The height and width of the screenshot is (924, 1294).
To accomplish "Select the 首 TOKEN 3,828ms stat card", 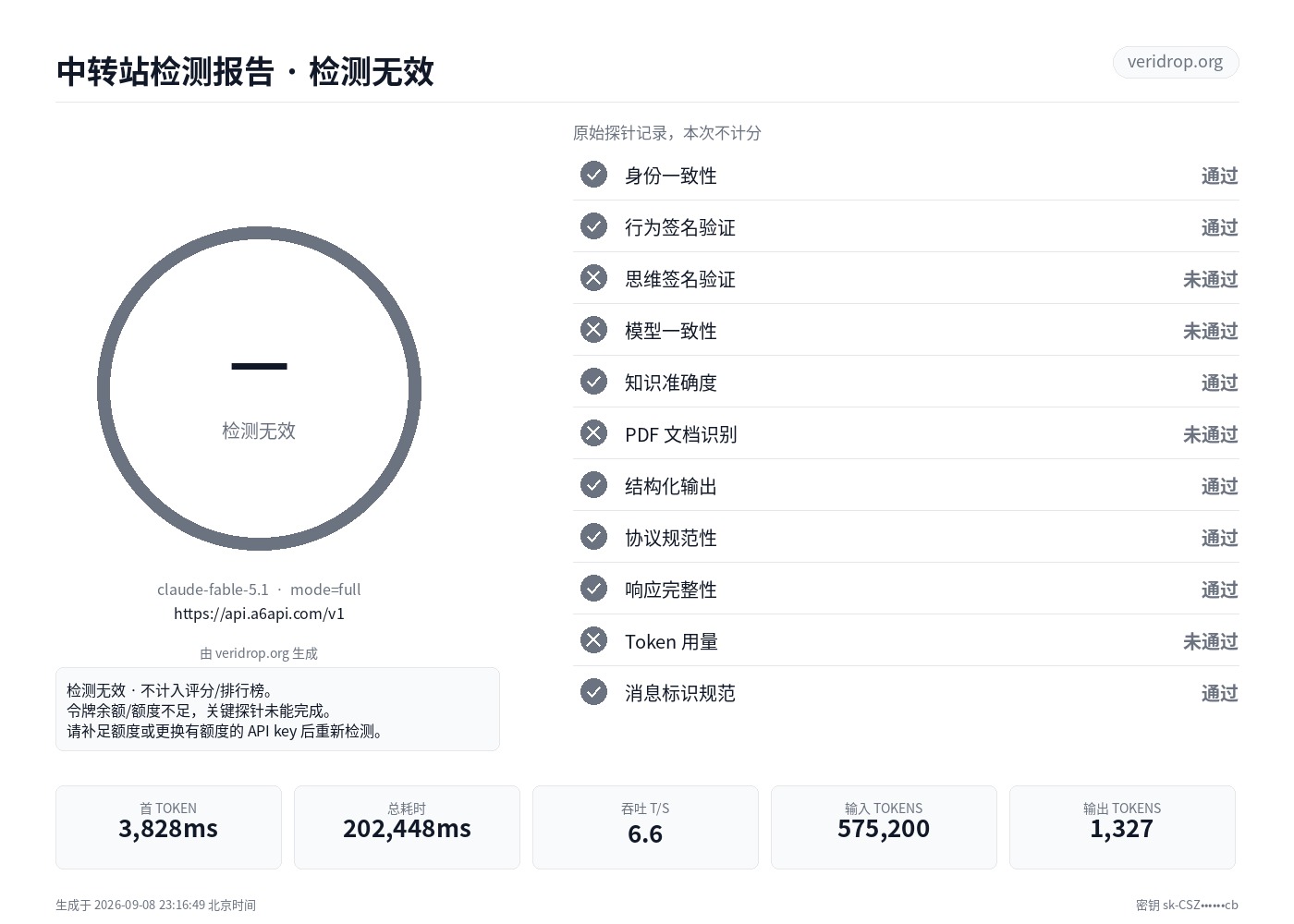I will (x=168, y=827).
